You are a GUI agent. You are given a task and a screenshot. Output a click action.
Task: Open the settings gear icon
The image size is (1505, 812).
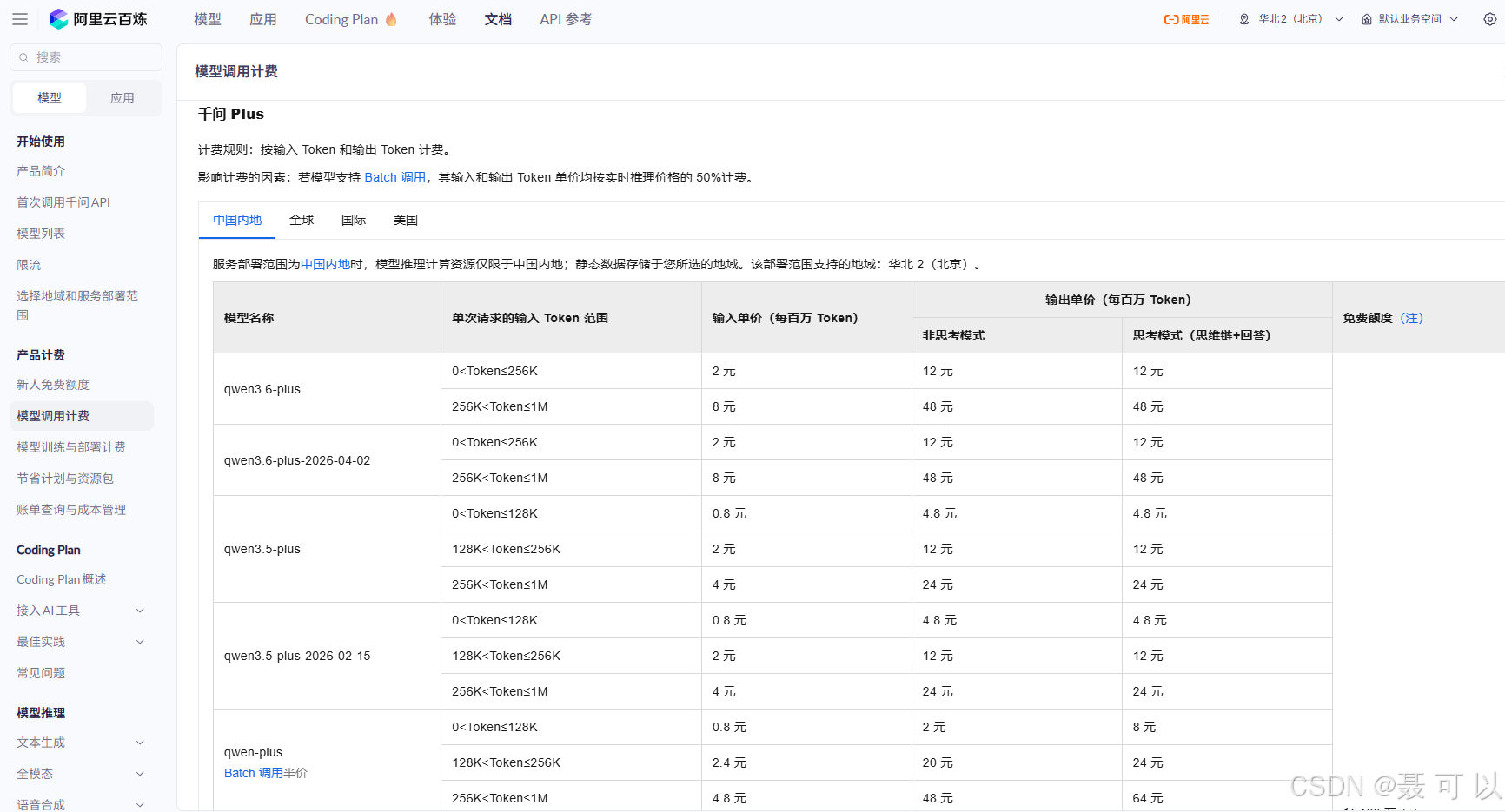[1489, 19]
